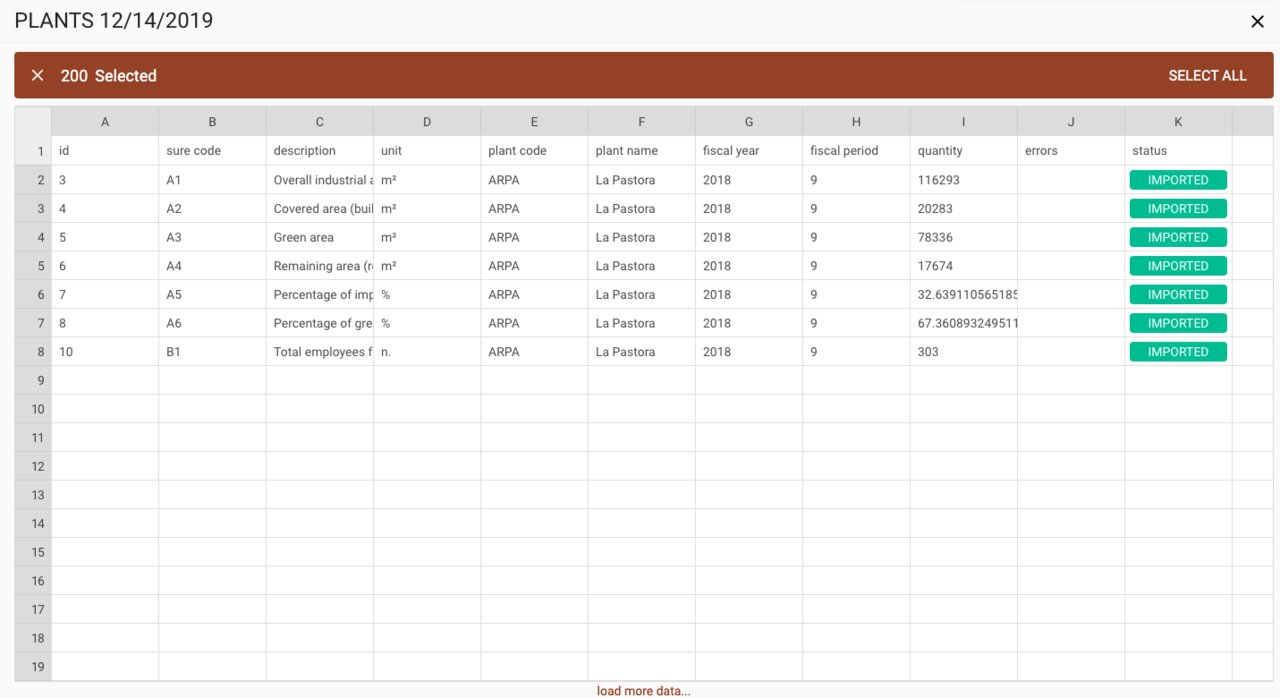The height and width of the screenshot is (698, 1280).
Task: Clear selection with the X icon
Action: (38, 76)
